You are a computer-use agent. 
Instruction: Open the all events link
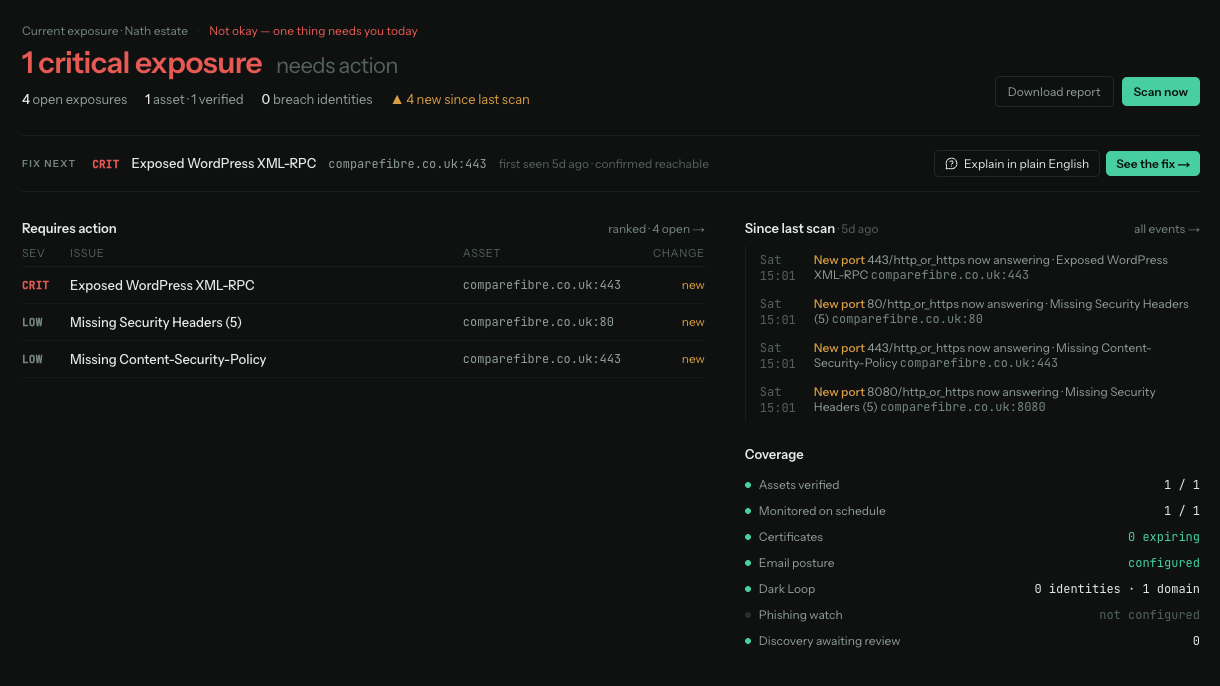click(x=1167, y=229)
